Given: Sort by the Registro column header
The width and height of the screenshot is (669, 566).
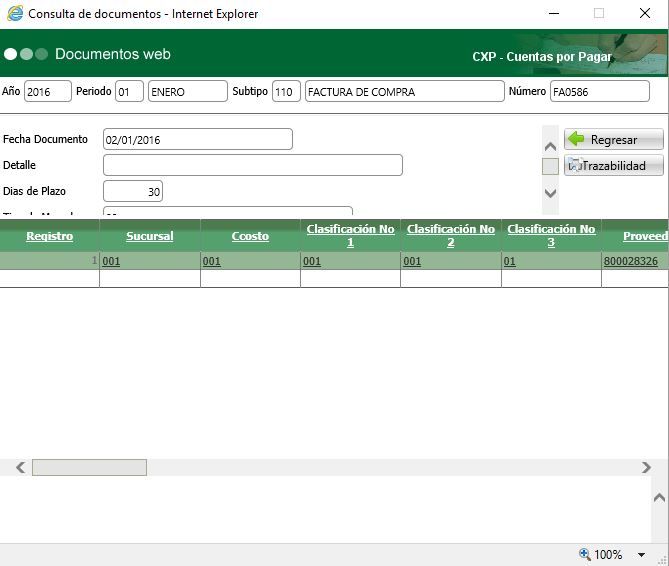Looking at the screenshot, I should (x=49, y=236).
